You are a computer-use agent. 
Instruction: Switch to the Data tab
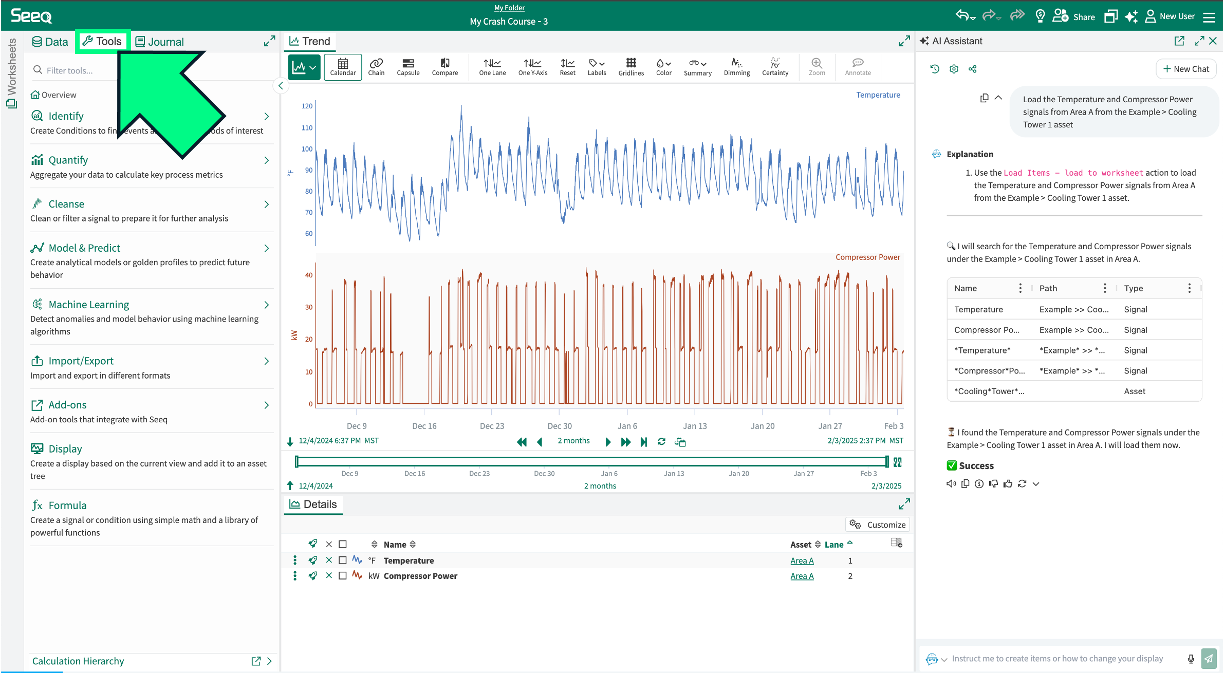pos(50,42)
